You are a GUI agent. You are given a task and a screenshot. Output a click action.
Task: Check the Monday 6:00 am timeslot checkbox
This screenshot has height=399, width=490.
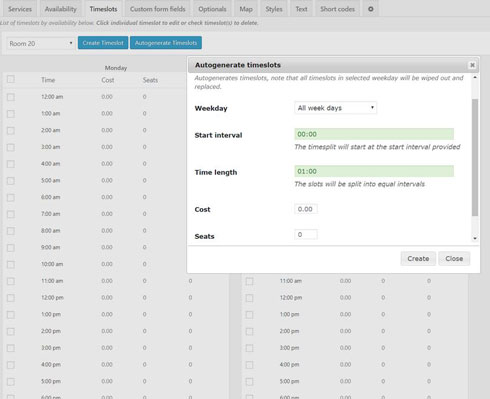point(11,197)
